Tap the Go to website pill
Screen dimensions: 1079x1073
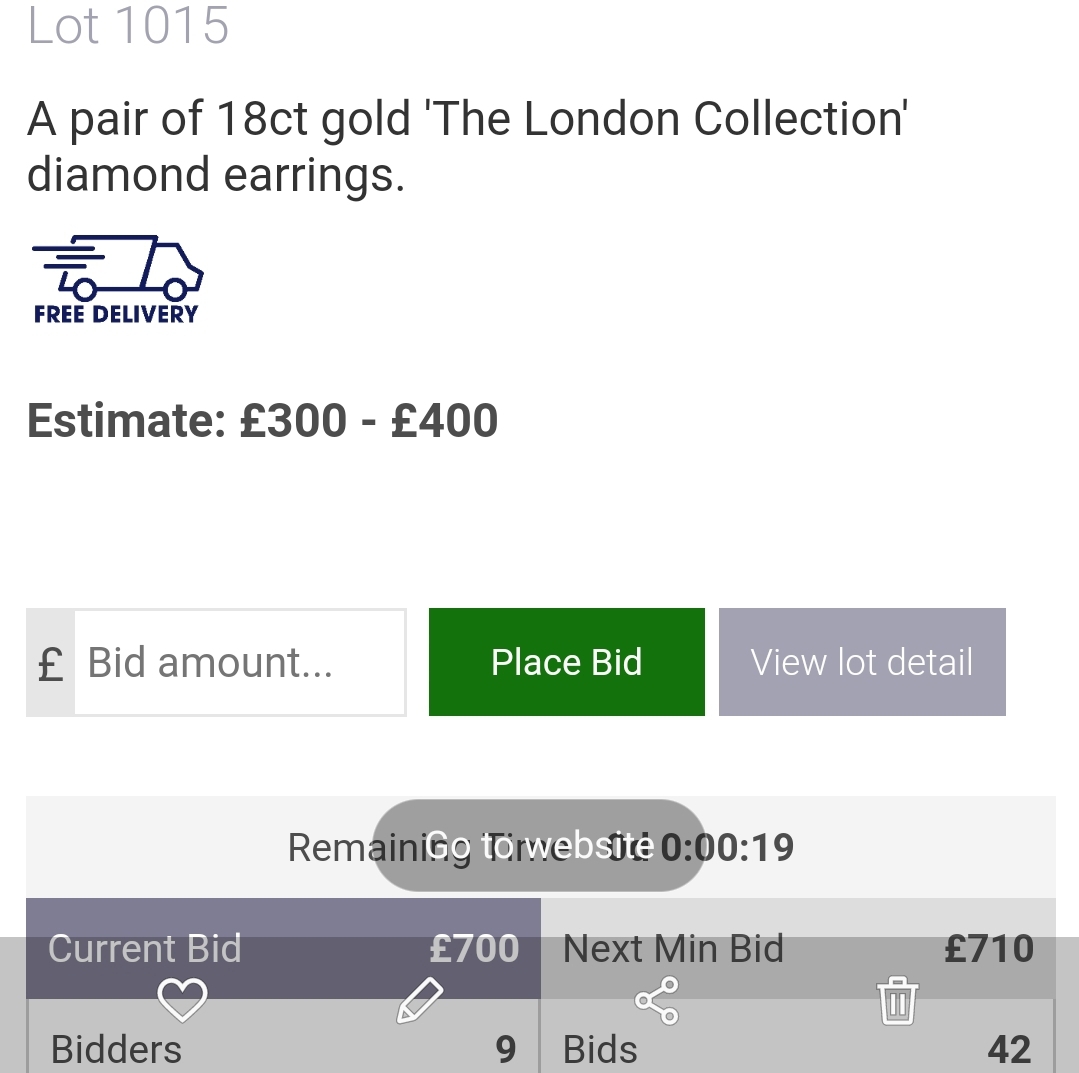[x=539, y=846]
